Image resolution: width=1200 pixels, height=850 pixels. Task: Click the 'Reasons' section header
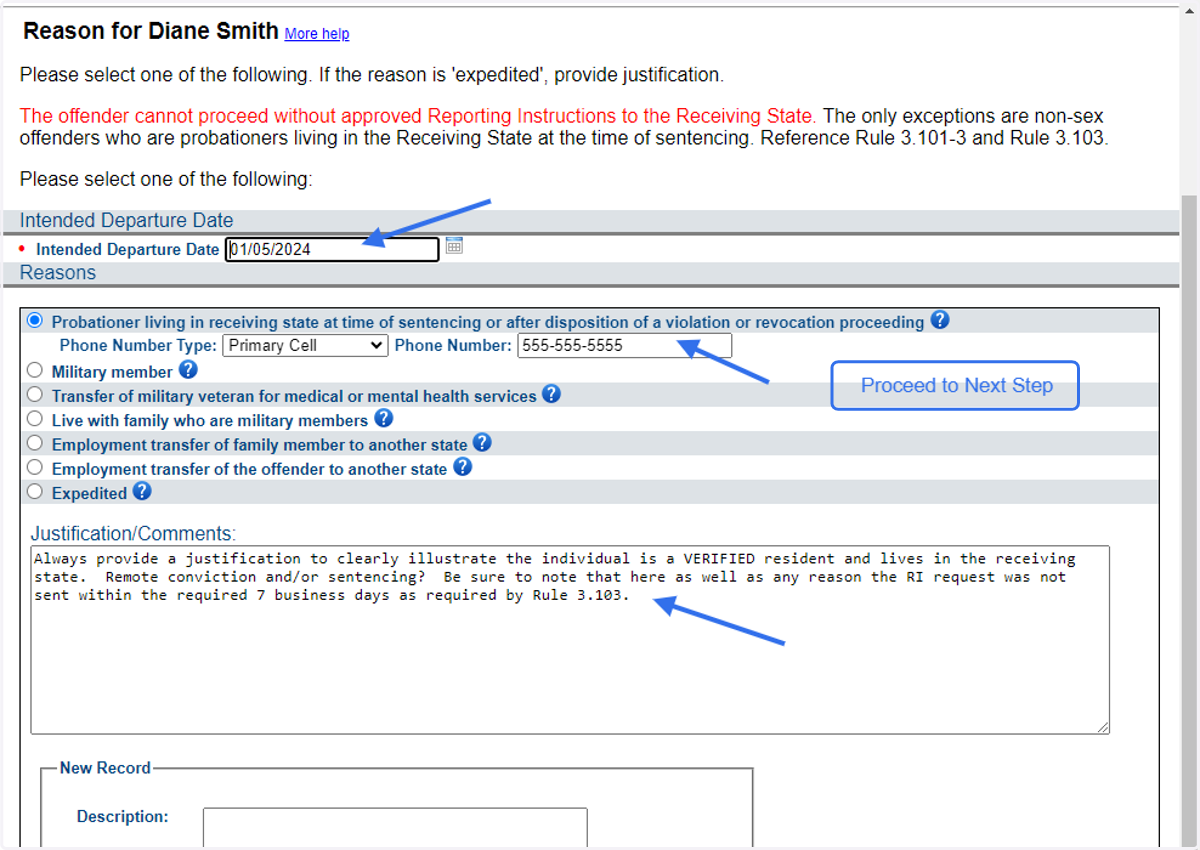click(x=58, y=273)
